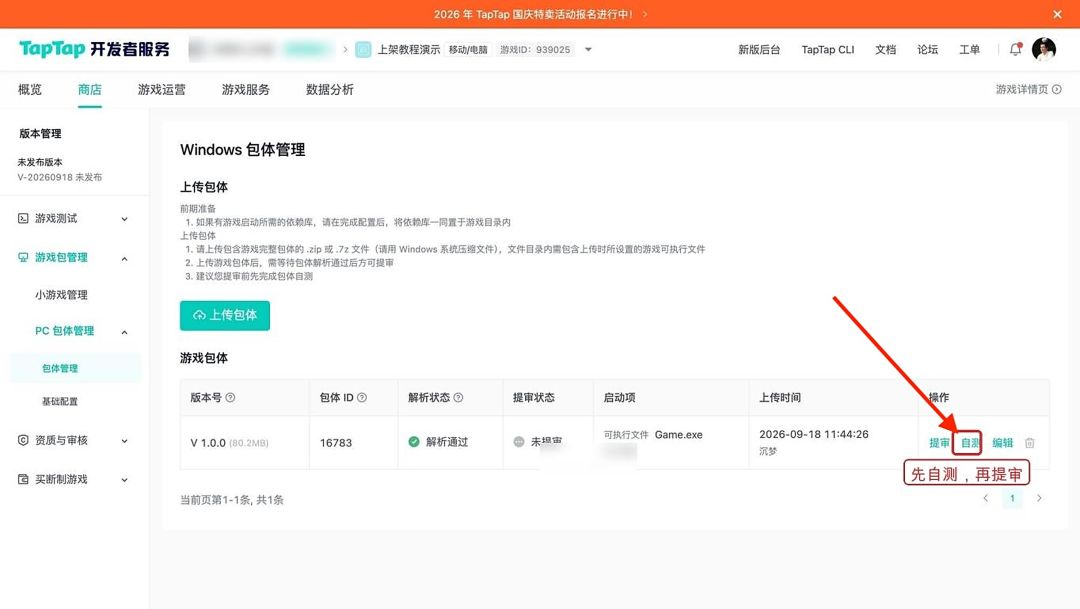The image size is (1080, 609).
Task: Click 自测 for package V 1.0.0
Action: click(x=970, y=443)
